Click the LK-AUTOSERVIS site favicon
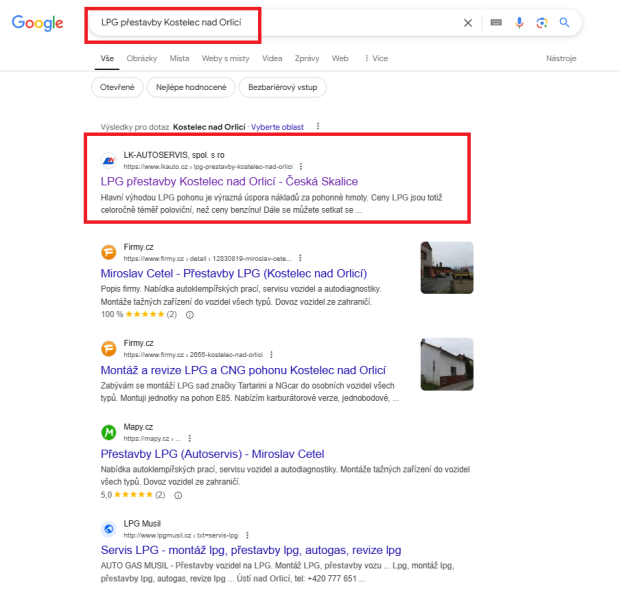Screen dimensions: 619x600 pyautogui.click(x=109, y=161)
